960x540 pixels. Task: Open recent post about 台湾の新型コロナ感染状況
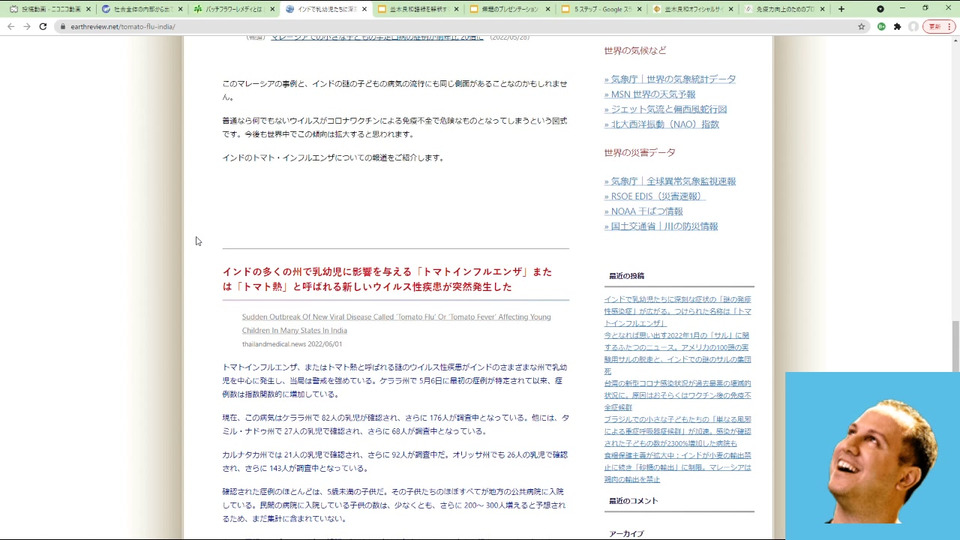pyautogui.click(x=677, y=395)
